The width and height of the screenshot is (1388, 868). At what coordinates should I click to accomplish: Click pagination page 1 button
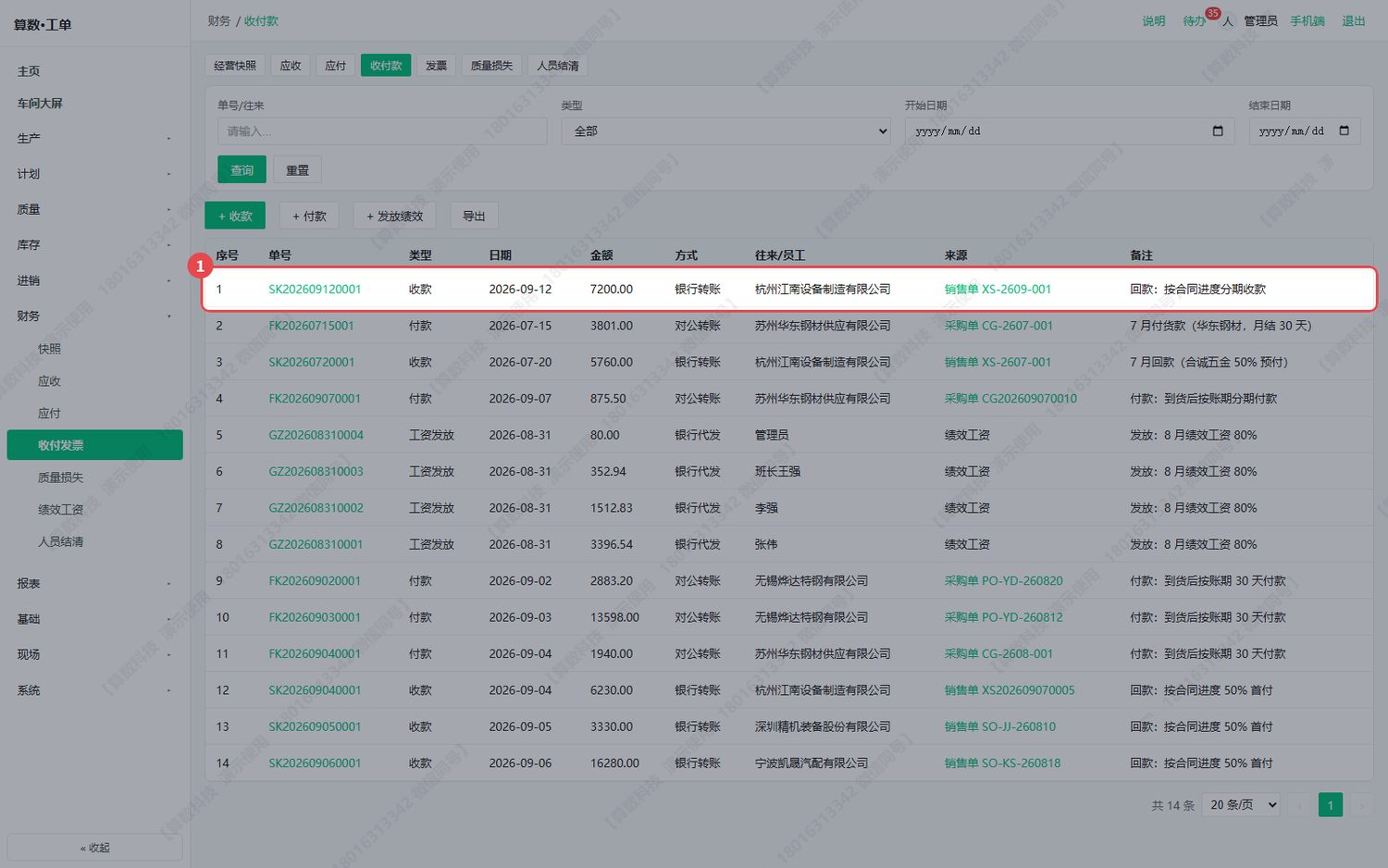coord(1331,805)
